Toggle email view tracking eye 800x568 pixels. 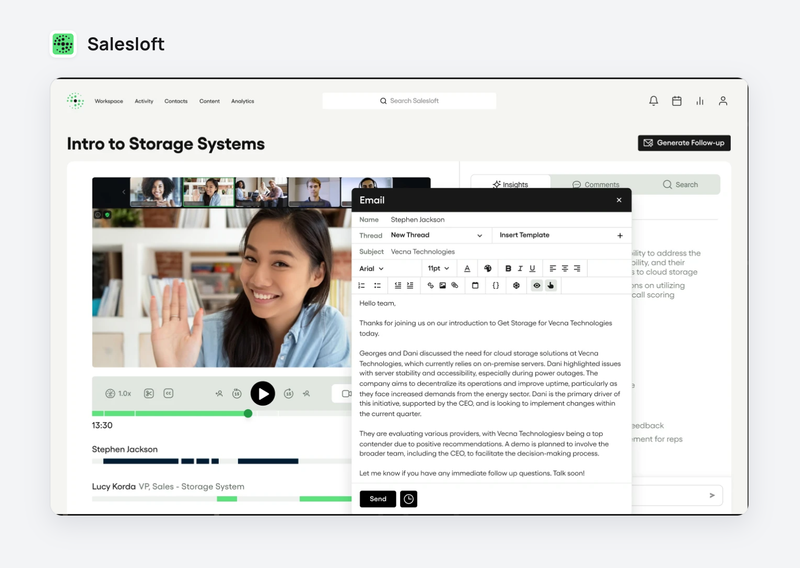pyautogui.click(x=537, y=285)
